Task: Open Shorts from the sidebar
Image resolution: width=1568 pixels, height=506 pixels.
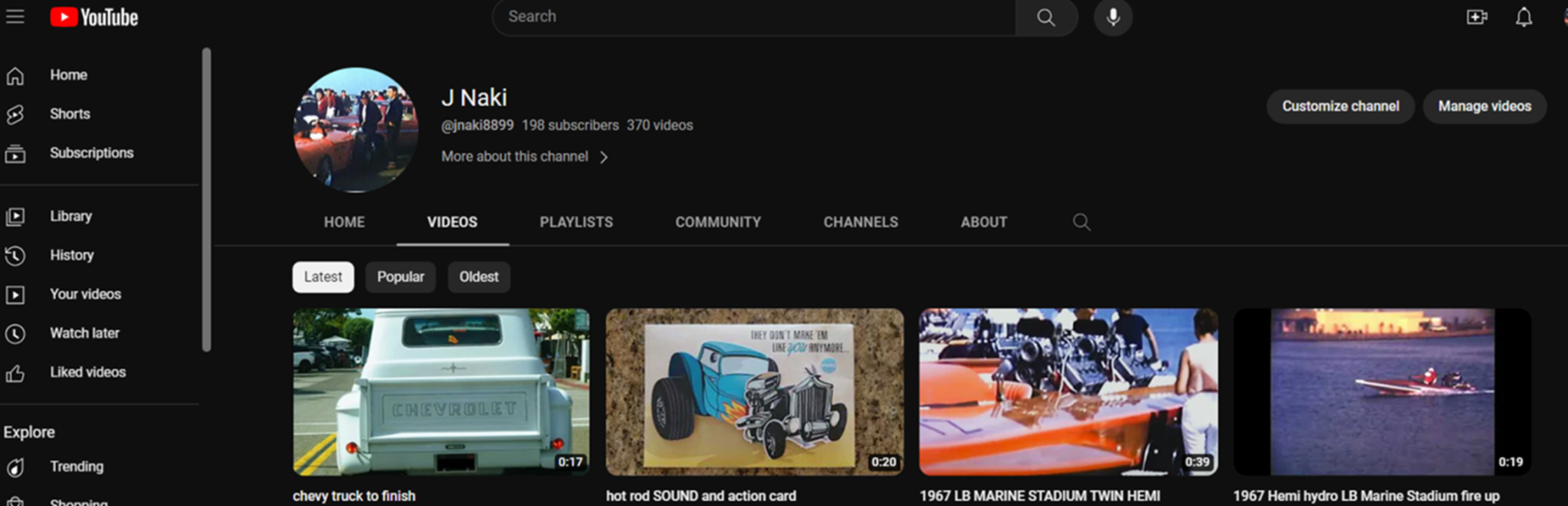Action: click(x=69, y=114)
